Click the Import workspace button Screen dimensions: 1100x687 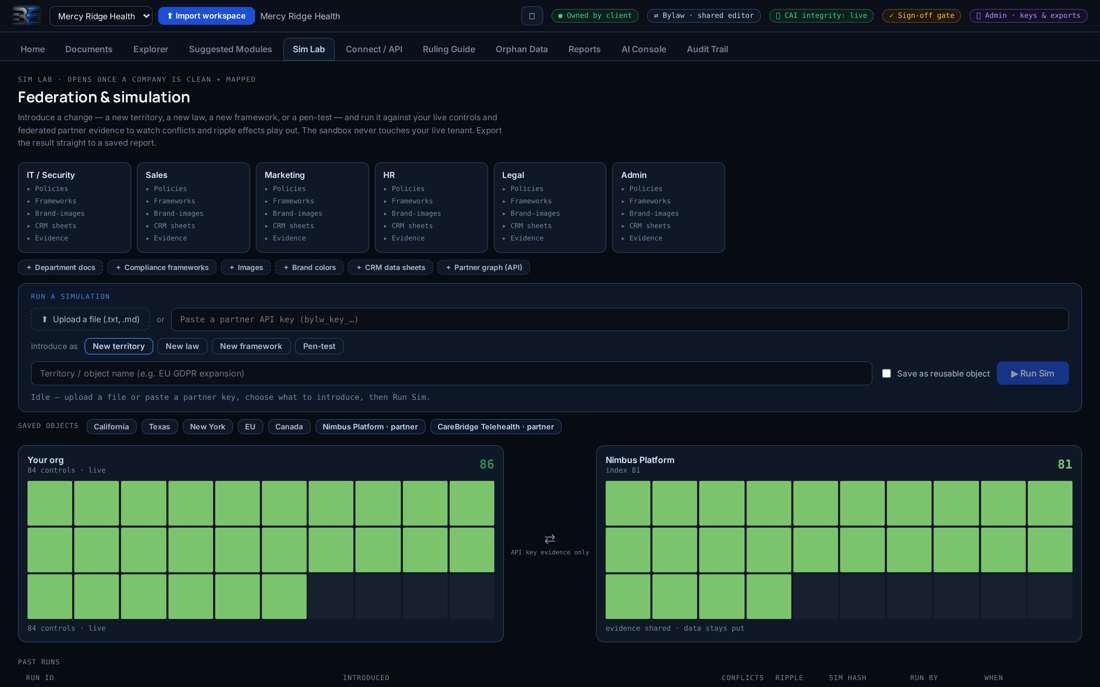coord(206,15)
